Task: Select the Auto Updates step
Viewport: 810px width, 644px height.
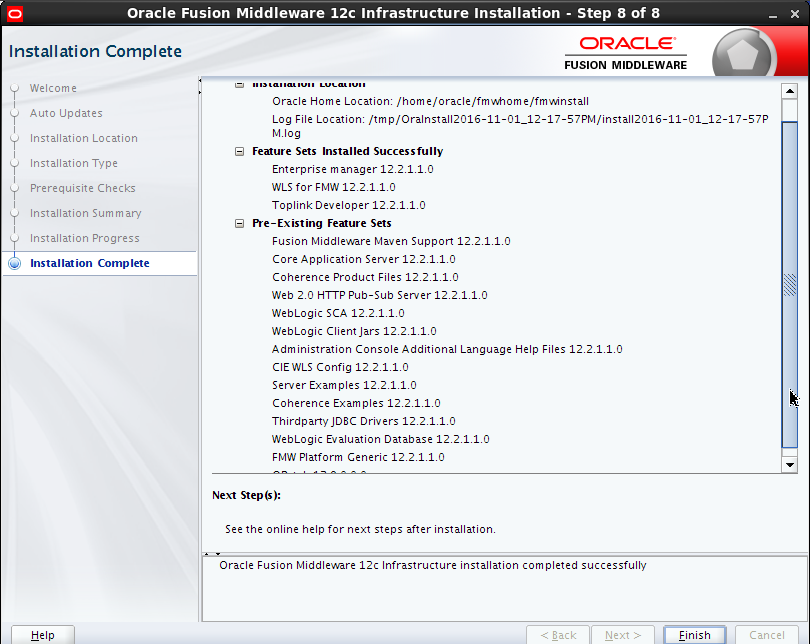Action: pyautogui.click(x=66, y=113)
